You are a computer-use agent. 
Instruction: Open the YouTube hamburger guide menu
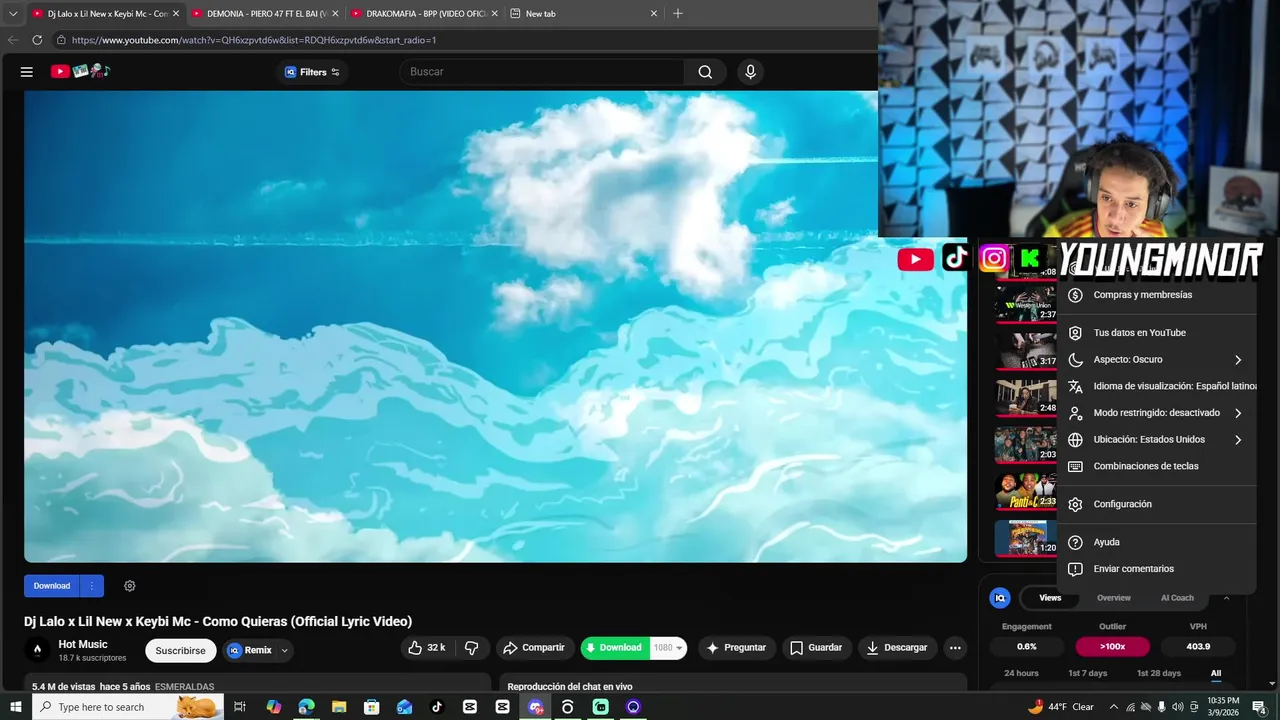coord(27,72)
